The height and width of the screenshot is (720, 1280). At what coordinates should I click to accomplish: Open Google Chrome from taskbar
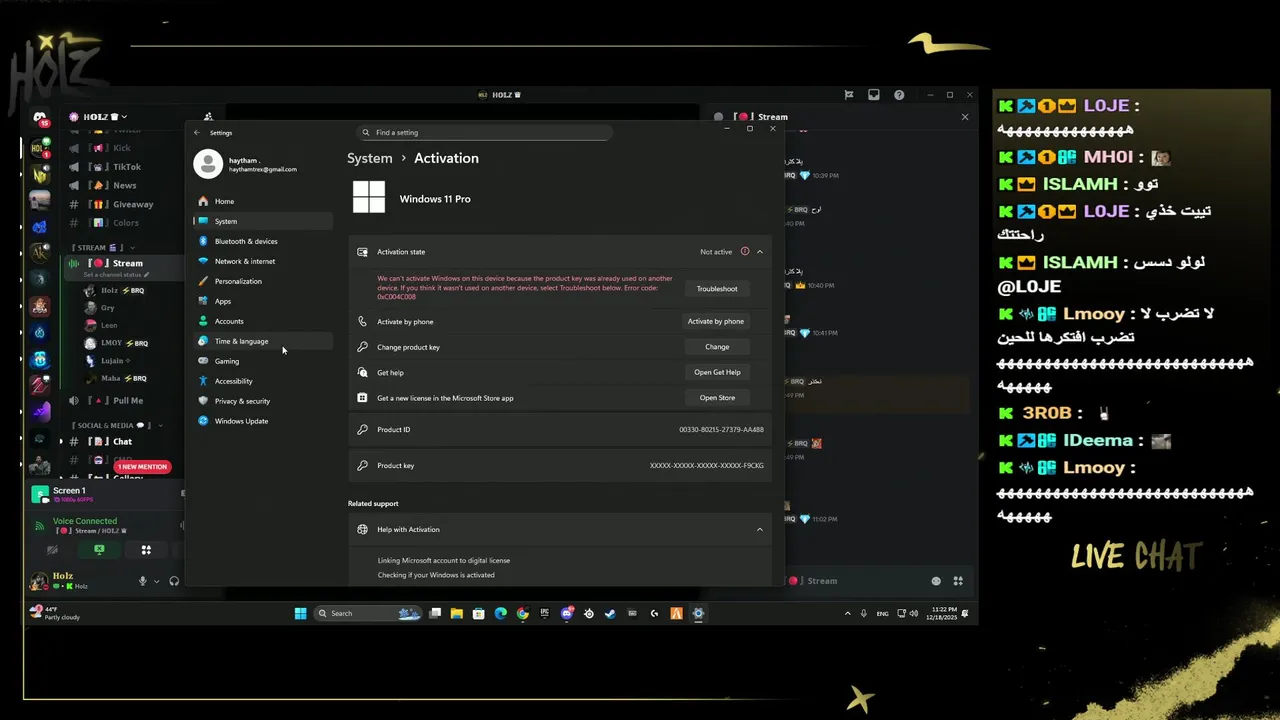[523, 613]
